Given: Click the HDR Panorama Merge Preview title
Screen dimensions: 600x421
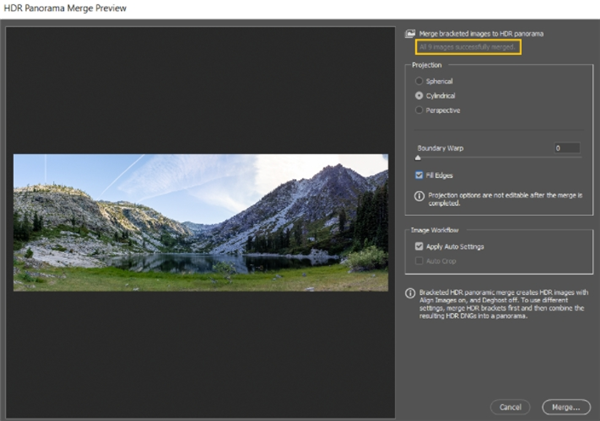Looking at the screenshot, I should [x=65, y=9].
